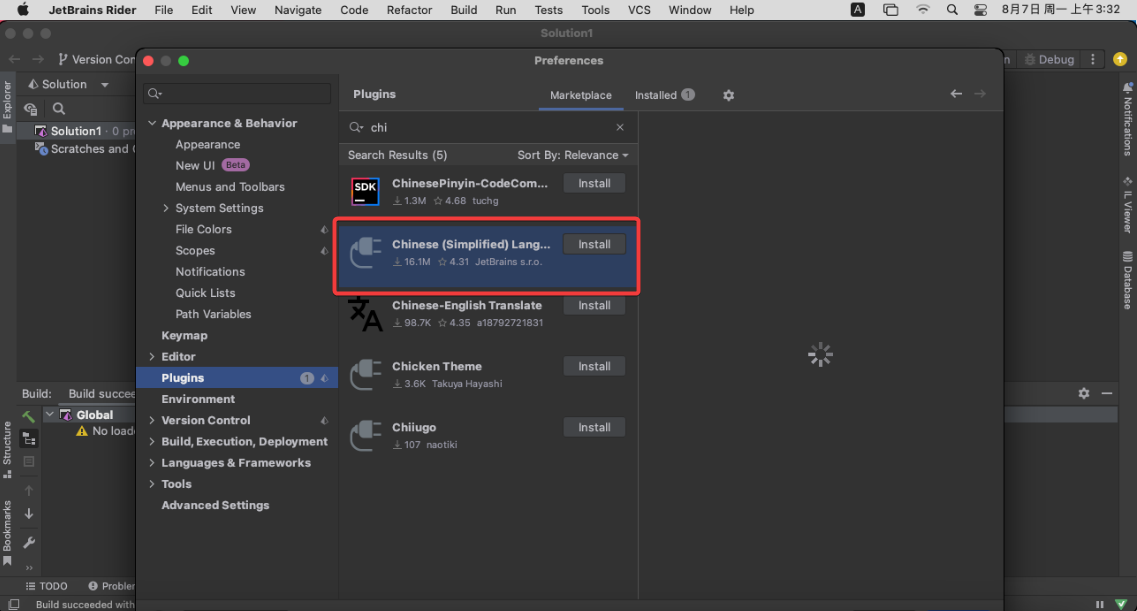Open the plugin settings gear icon

[x=728, y=95]
